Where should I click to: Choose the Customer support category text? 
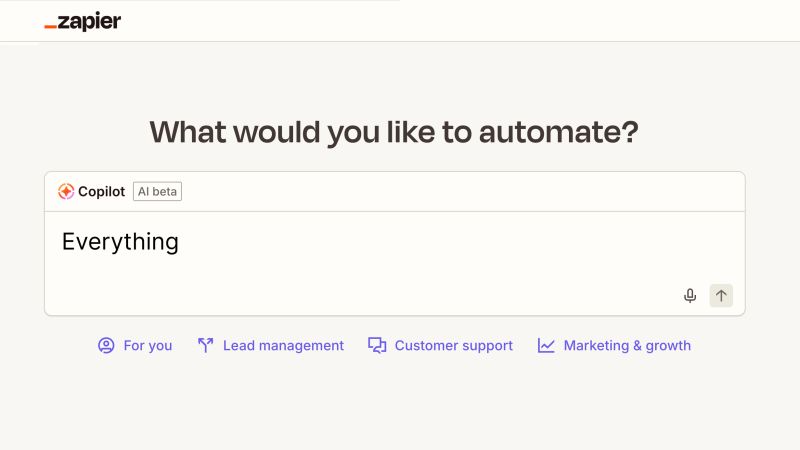(x=453, y=345)
